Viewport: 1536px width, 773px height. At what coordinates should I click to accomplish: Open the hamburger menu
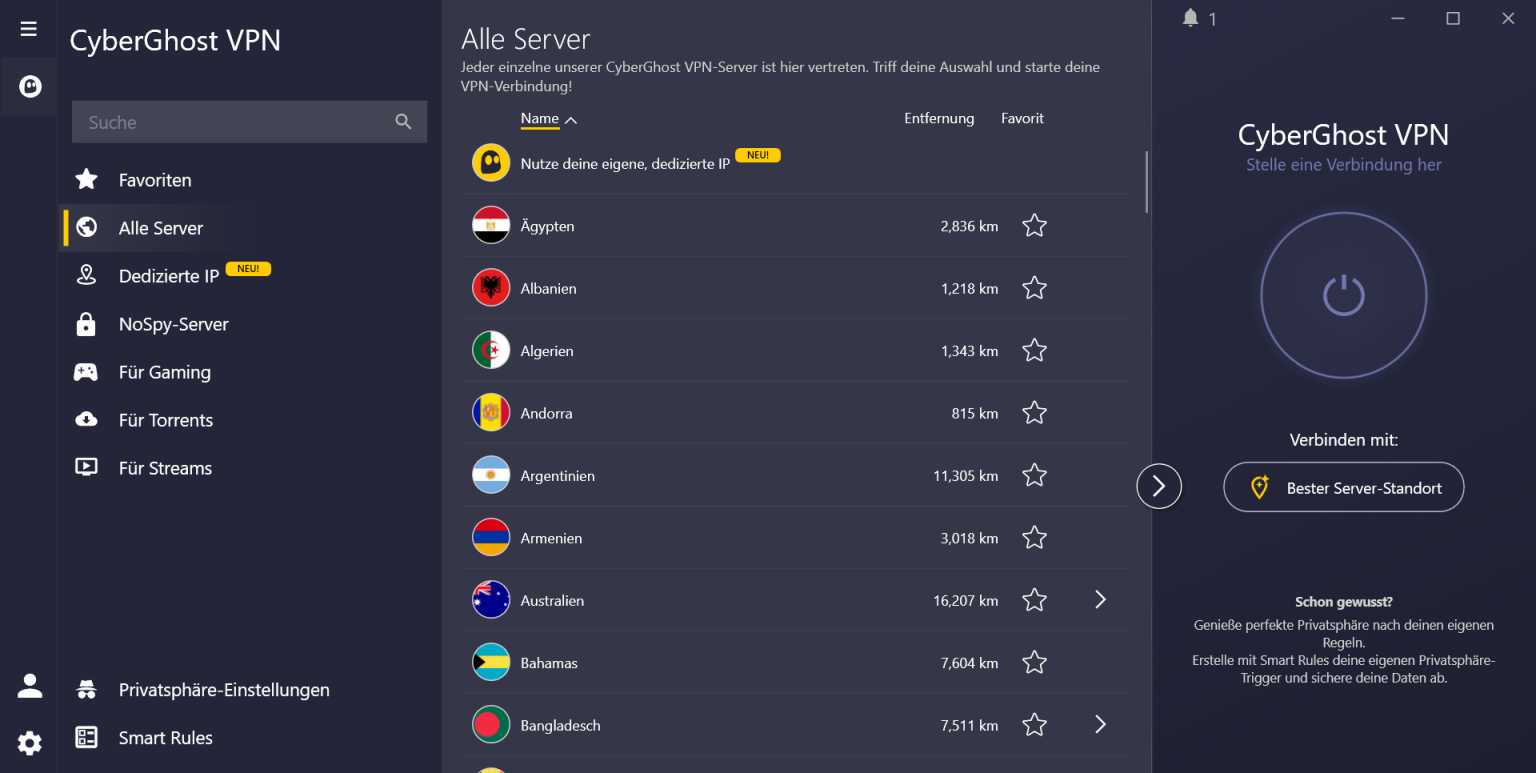tap(28, 27)
